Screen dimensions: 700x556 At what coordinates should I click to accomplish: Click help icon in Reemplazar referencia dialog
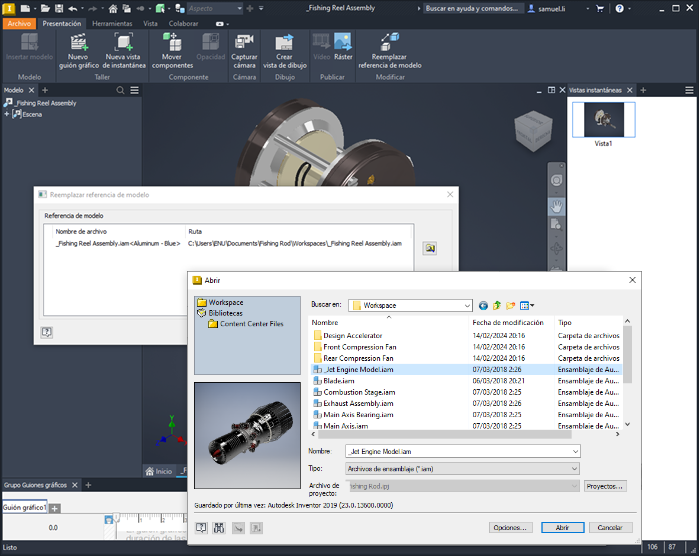point(46,332)
